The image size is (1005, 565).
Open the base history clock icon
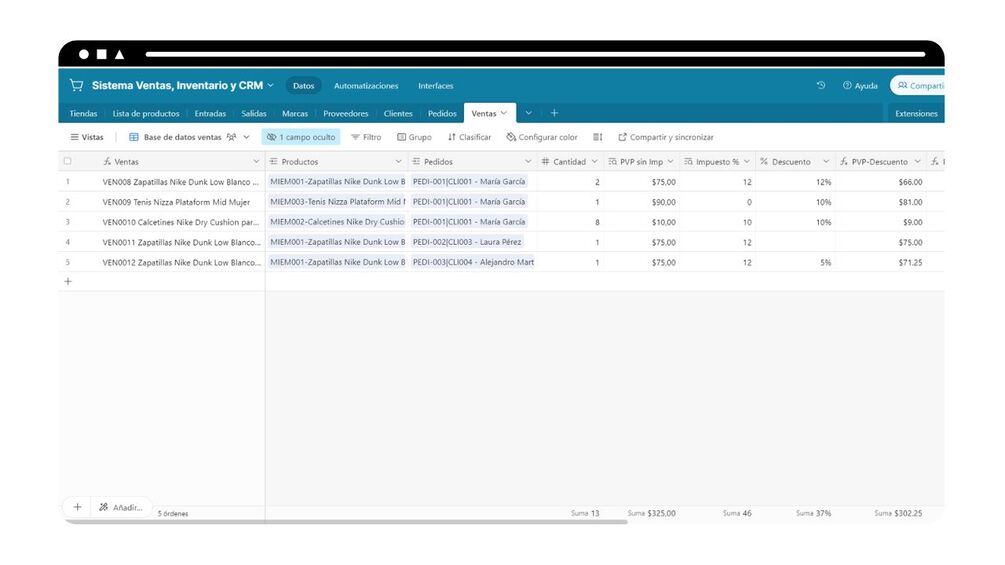click(821, 85)
